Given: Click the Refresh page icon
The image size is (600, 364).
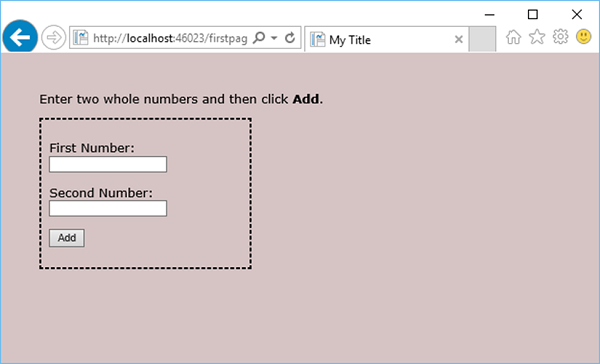Looking at the screenshot, I should (x=290, y=38).
